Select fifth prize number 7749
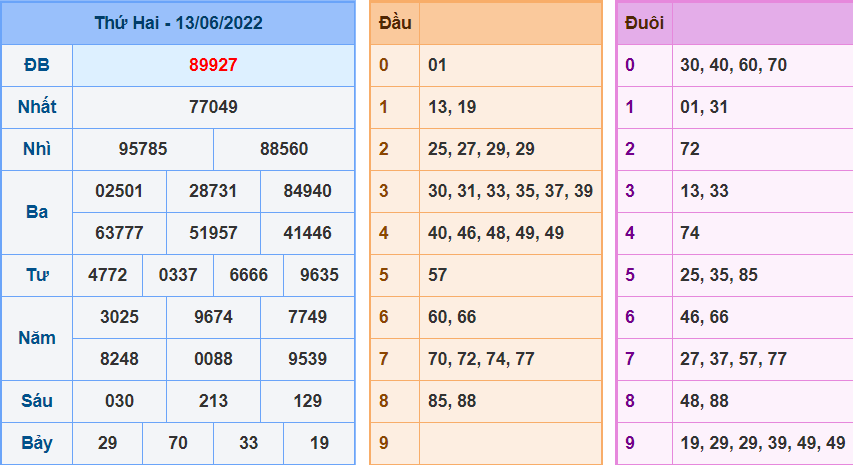Image resolution: width=853 pixels, height=465 pixels. click(307, 317)
